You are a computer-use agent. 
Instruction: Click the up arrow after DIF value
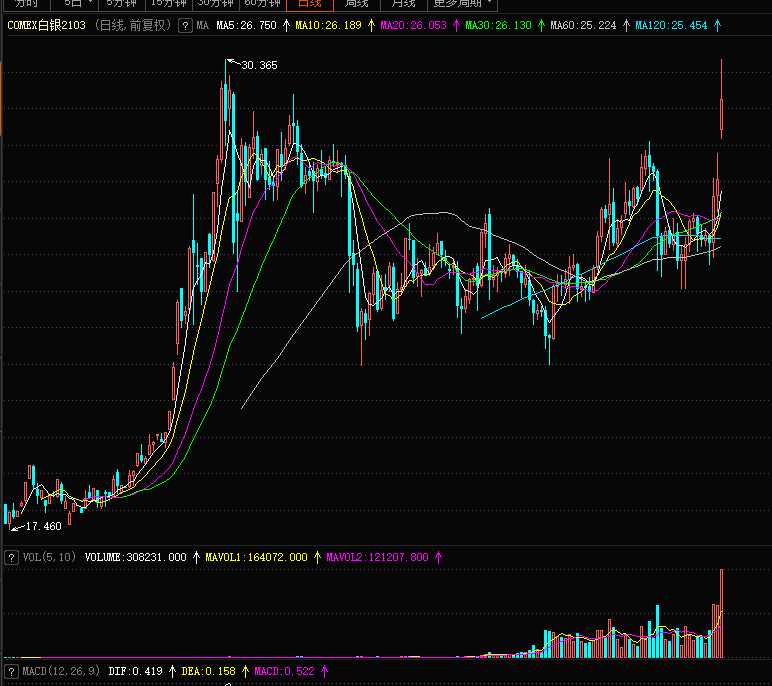point(172,671)
